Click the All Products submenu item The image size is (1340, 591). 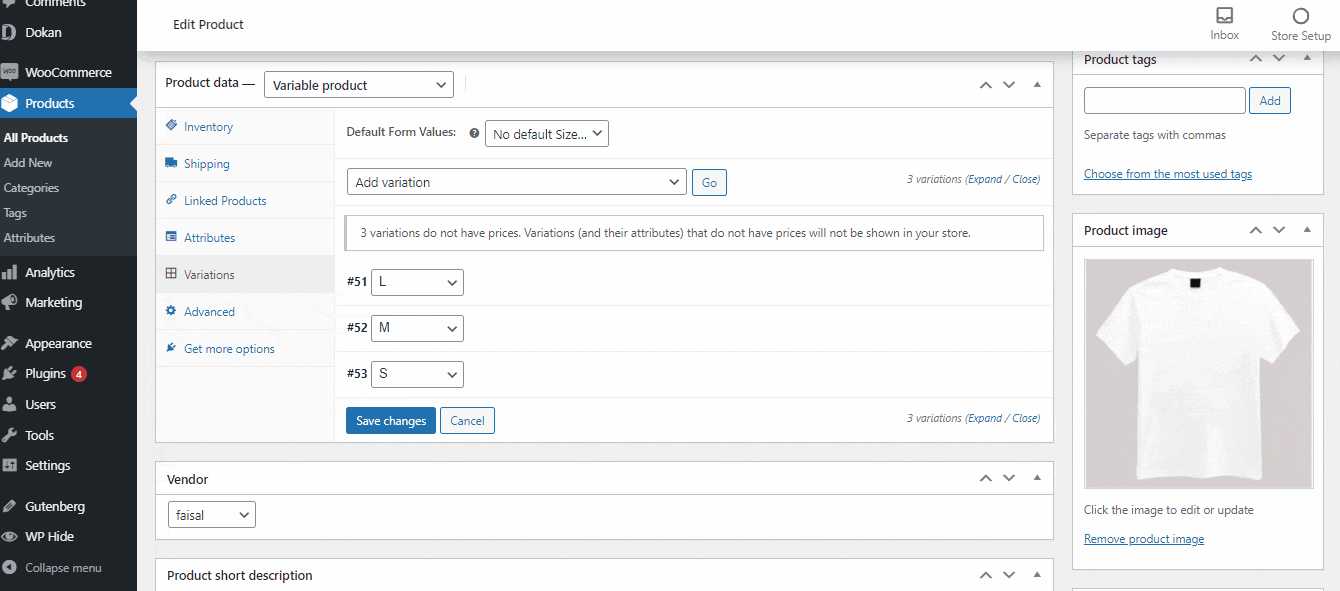pos(36,137)
